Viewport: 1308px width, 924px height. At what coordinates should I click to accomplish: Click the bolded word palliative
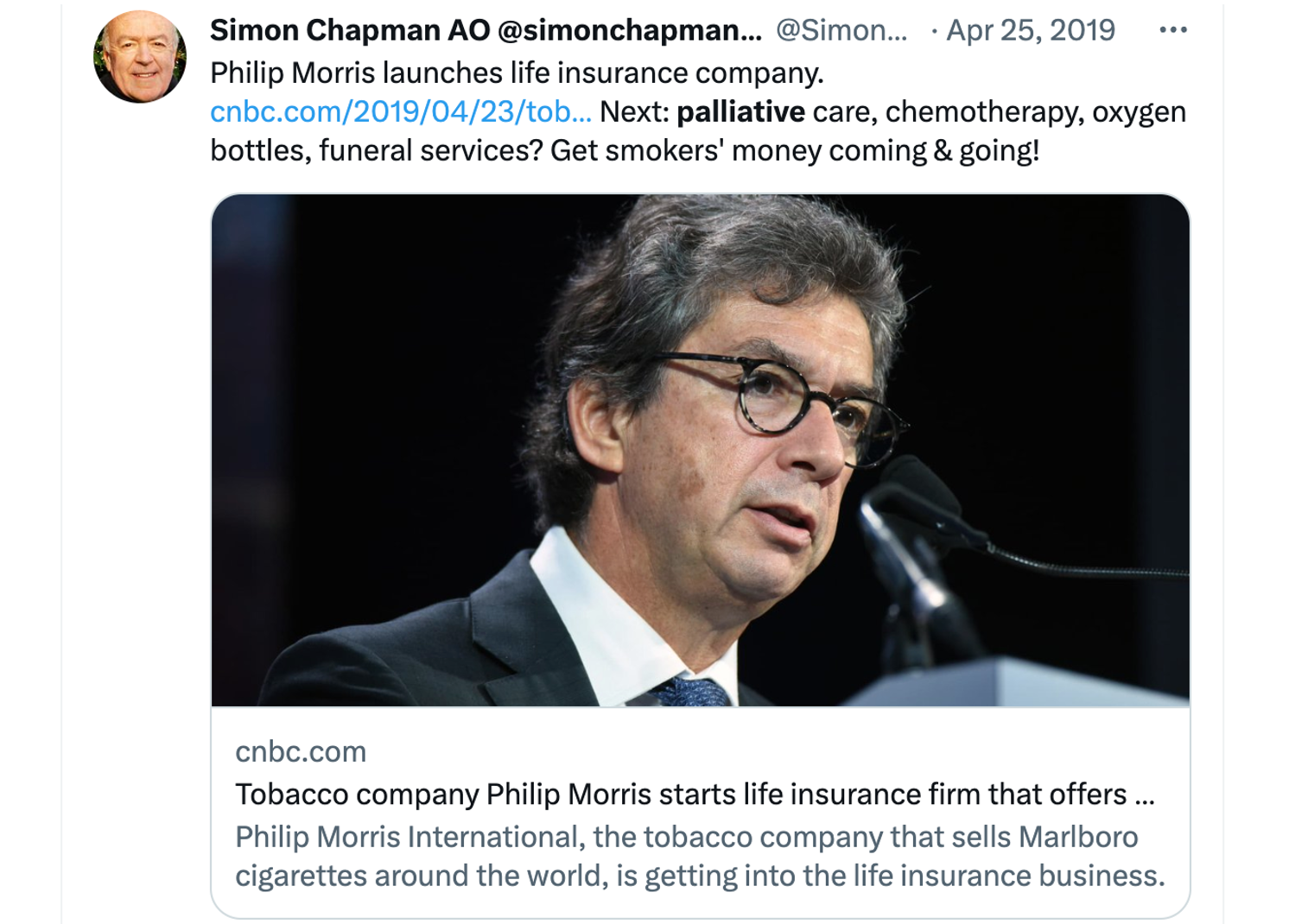740,111
